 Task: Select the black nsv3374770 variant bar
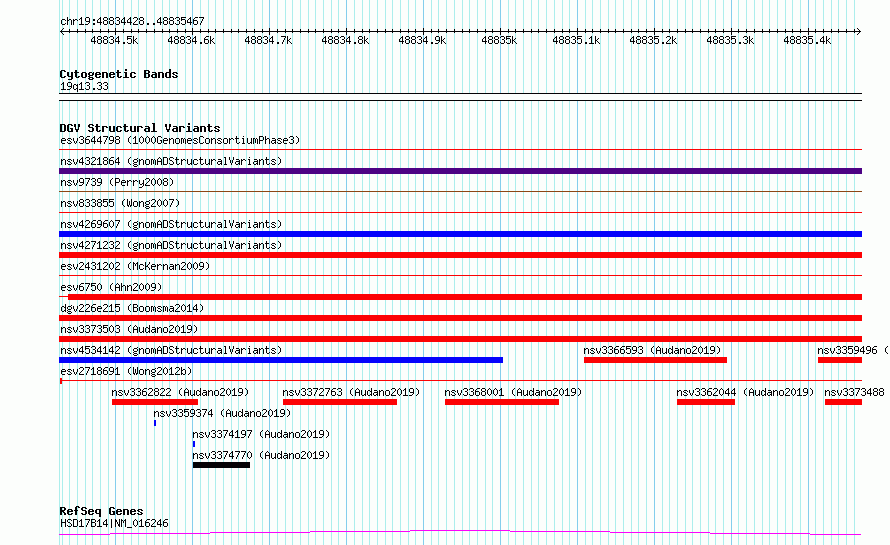tap(221, 465)
